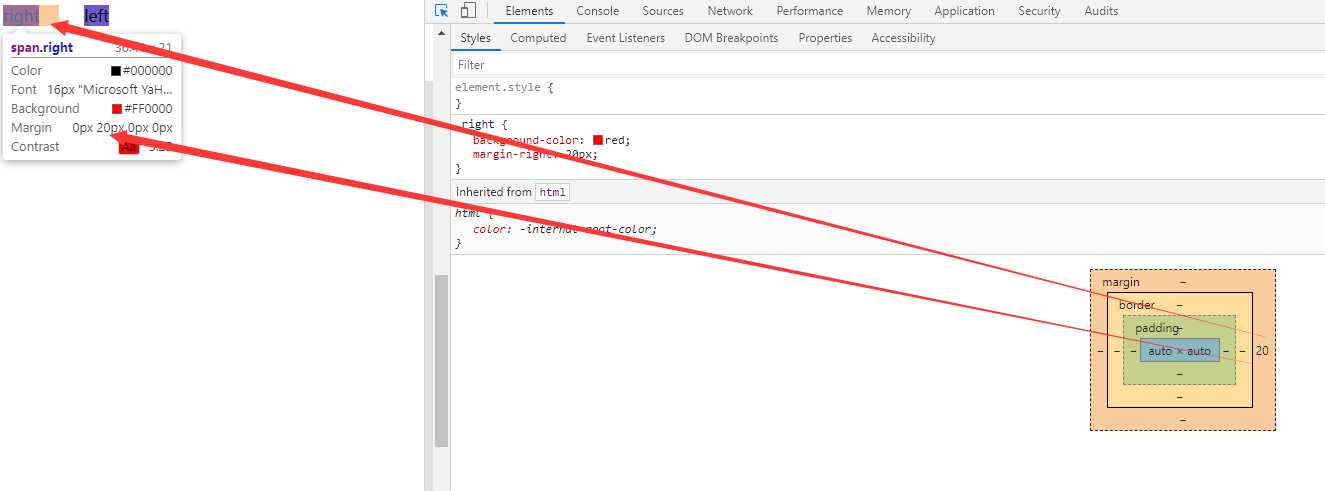Click the auto × auto content box
Viewport: 1325px width, 491px height.
[x=1179, y=351]
